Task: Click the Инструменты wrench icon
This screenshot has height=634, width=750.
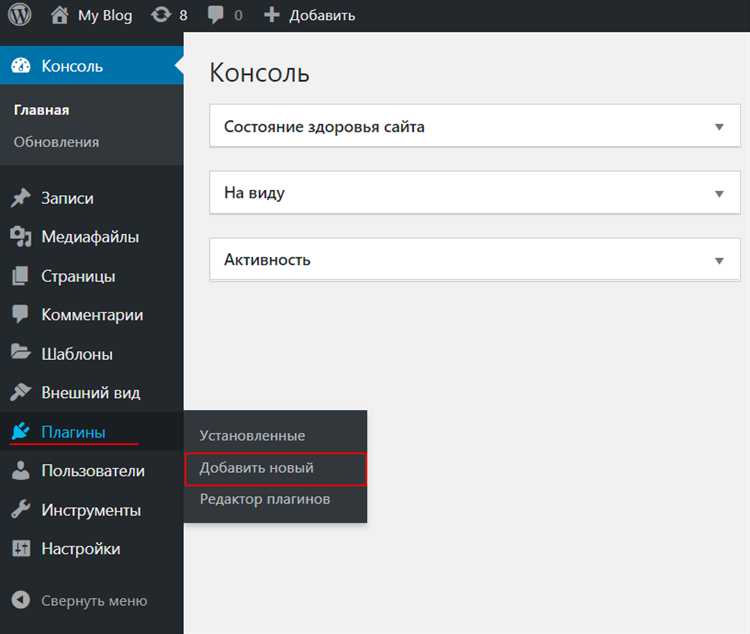Action: [x=21, y=510]
